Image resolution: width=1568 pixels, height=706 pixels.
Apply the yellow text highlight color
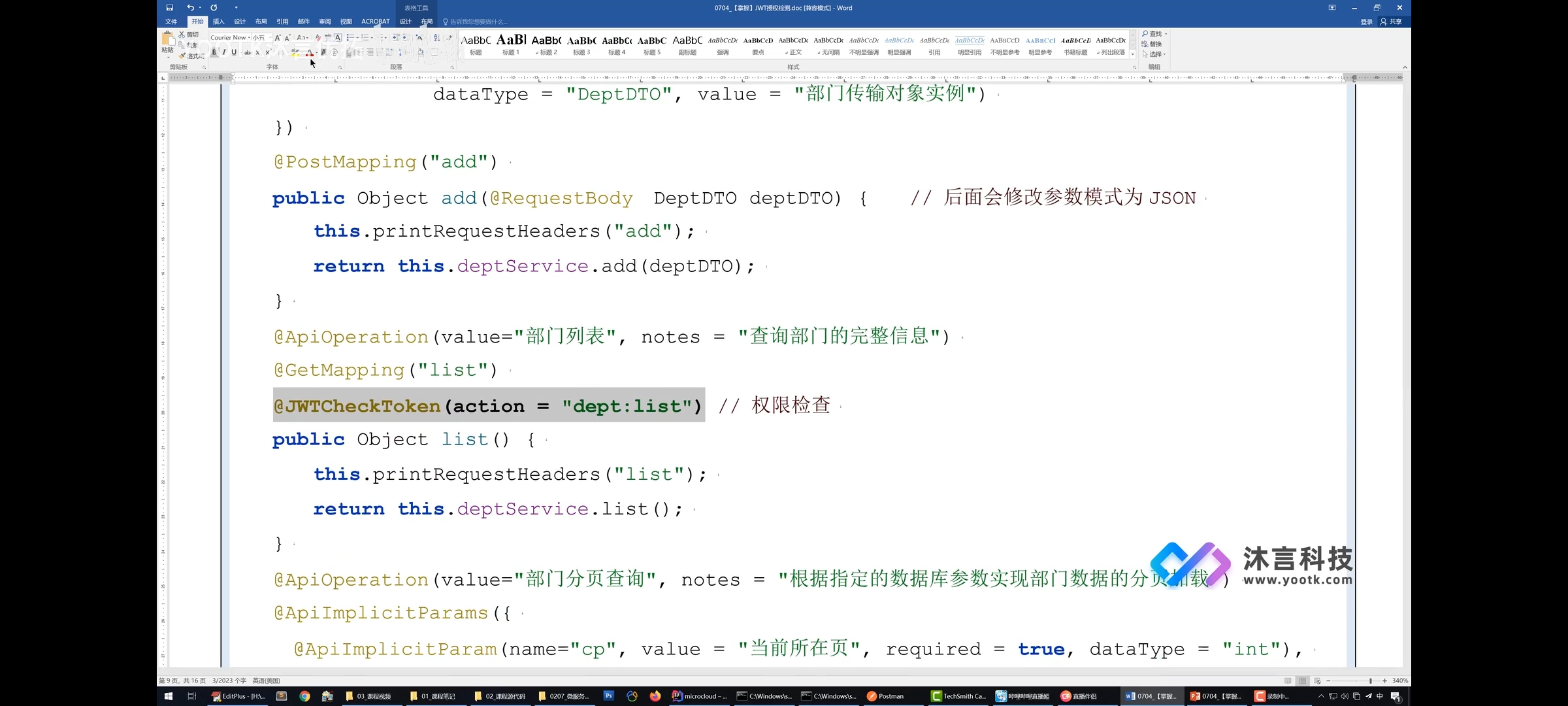295,53
